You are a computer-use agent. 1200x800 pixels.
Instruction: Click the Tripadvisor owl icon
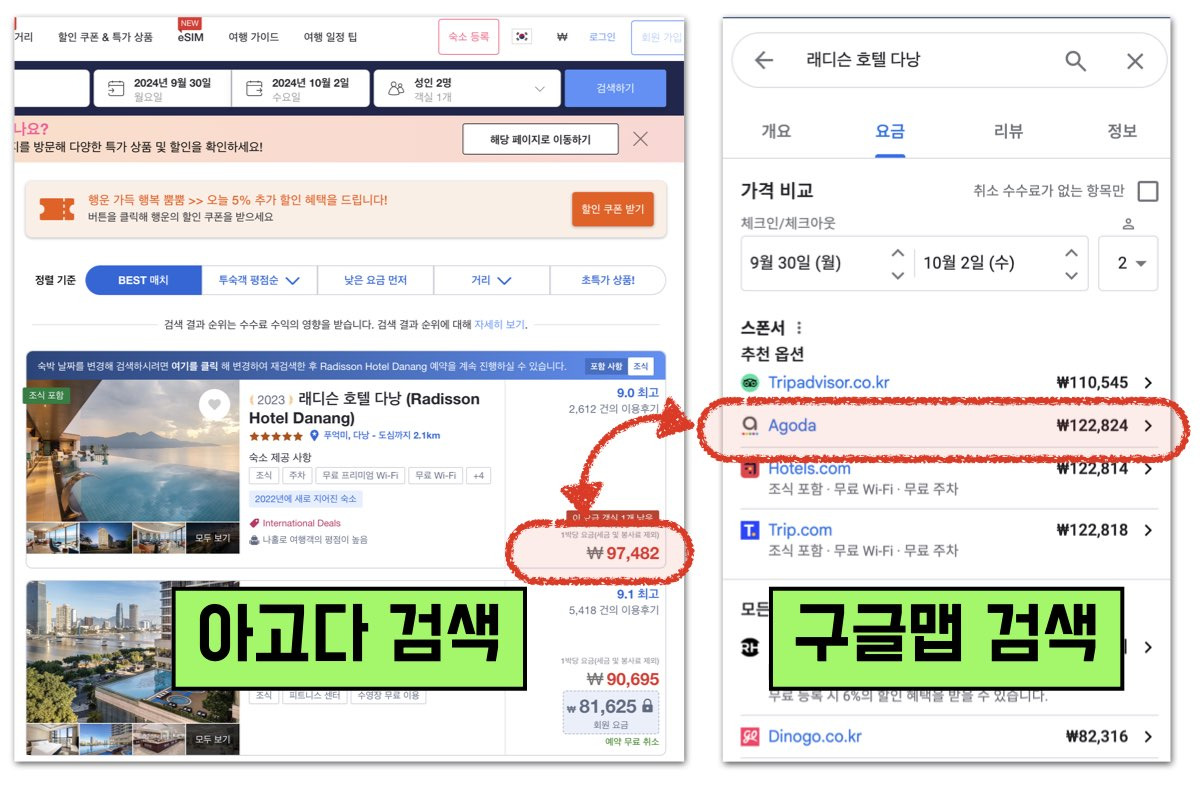pyautogui.click(x=750, y=383)
